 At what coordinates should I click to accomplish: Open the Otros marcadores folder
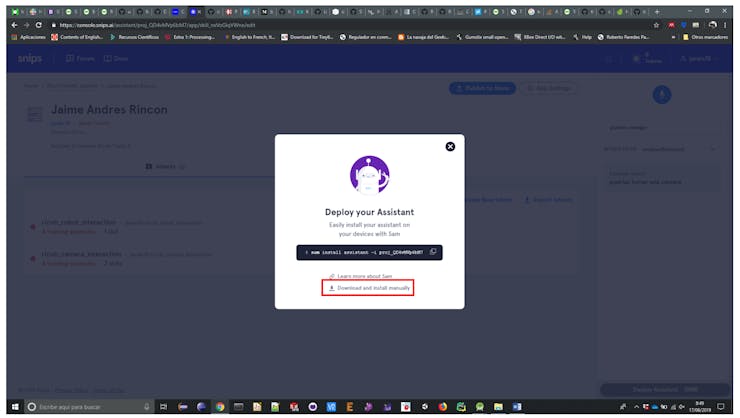pos(705,37)
